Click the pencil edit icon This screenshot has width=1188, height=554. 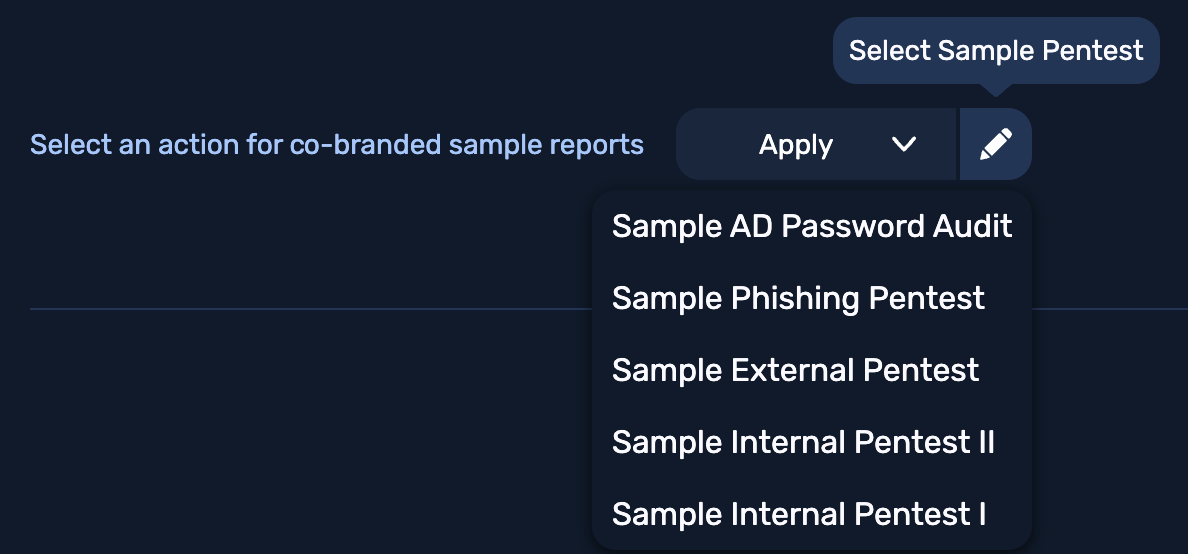[995, 145]
